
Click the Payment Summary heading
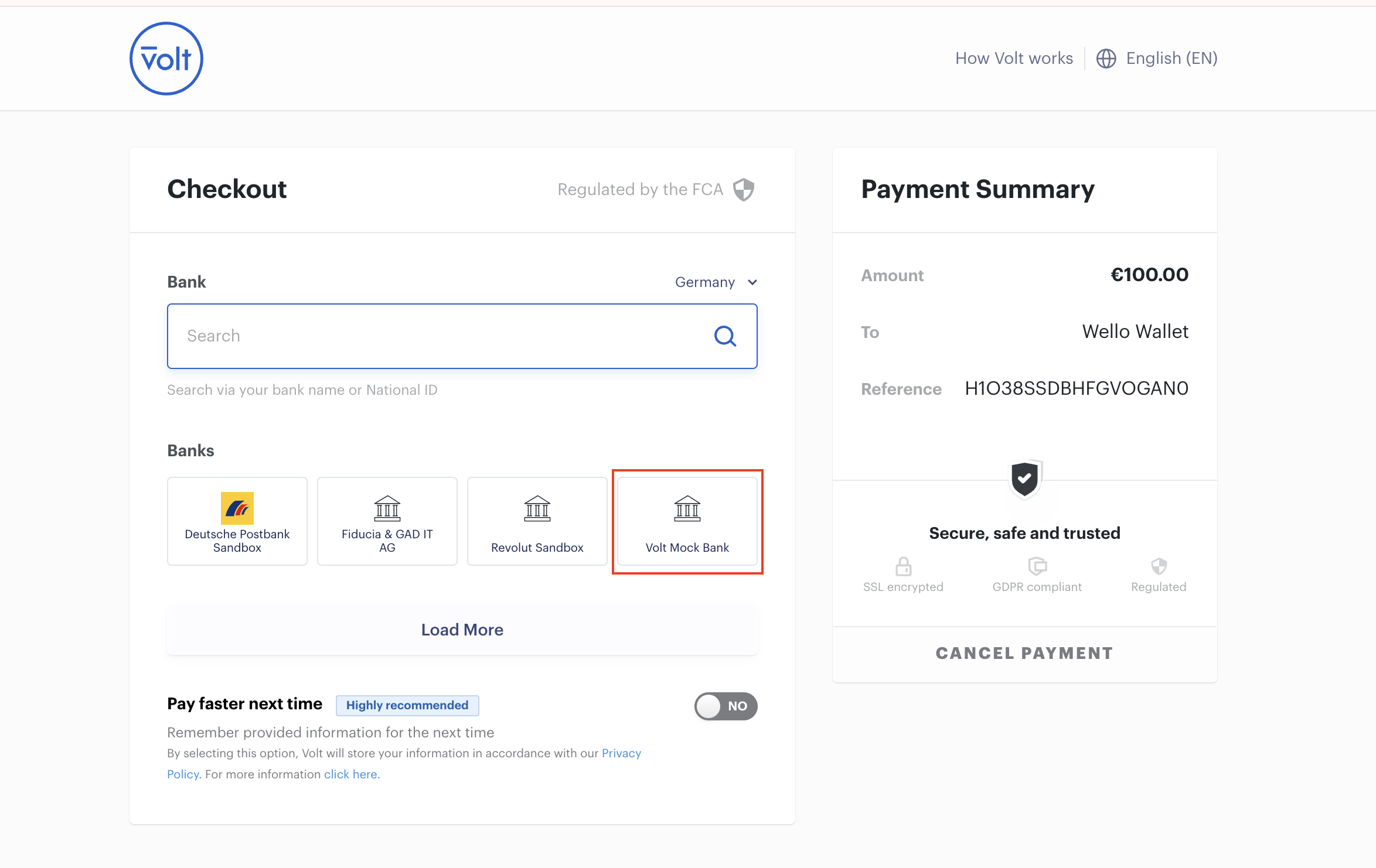click(x=977, y=189)
